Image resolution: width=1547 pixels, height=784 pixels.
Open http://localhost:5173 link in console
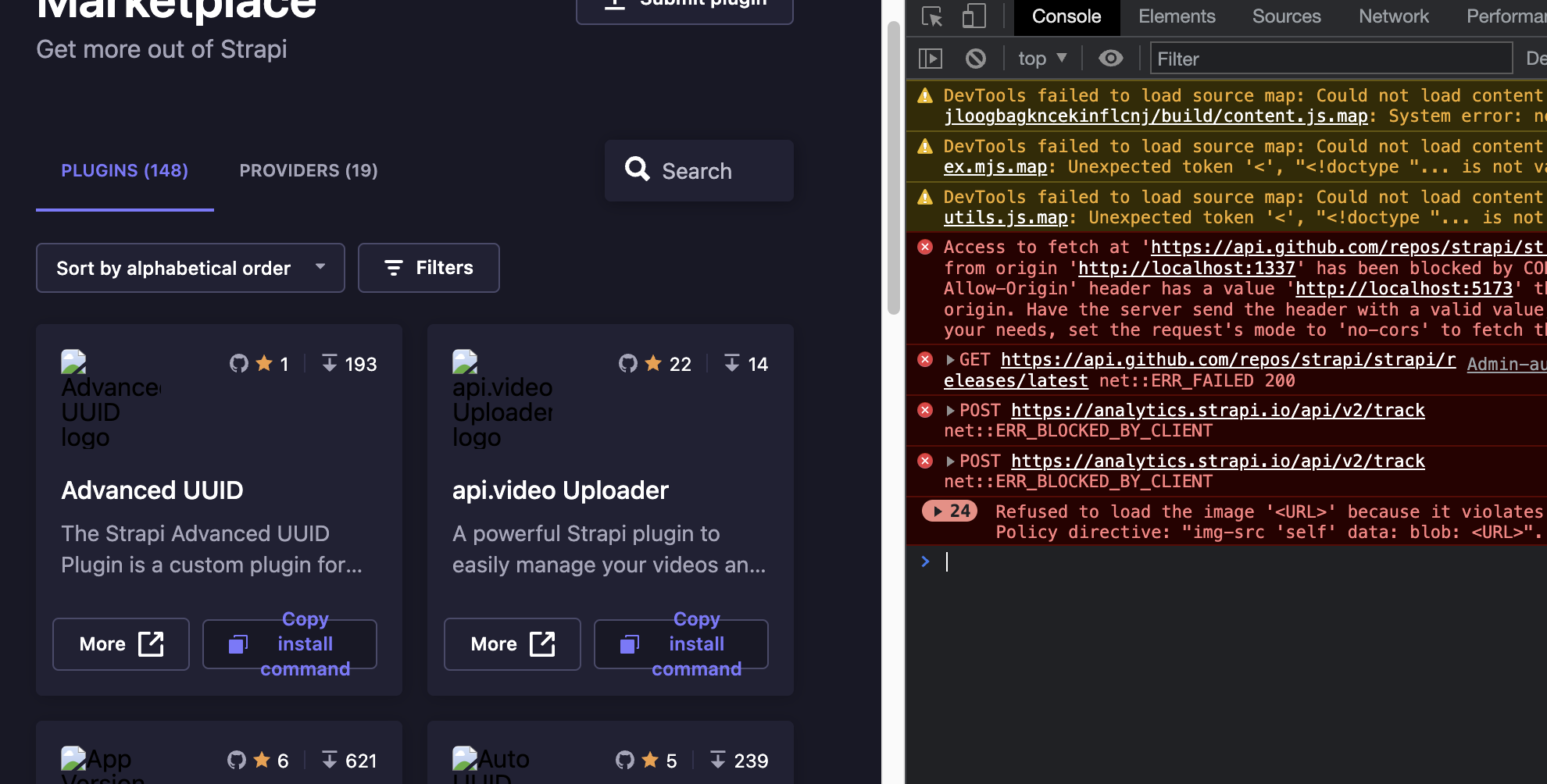pyautogui.click(x=1404, y=289)
